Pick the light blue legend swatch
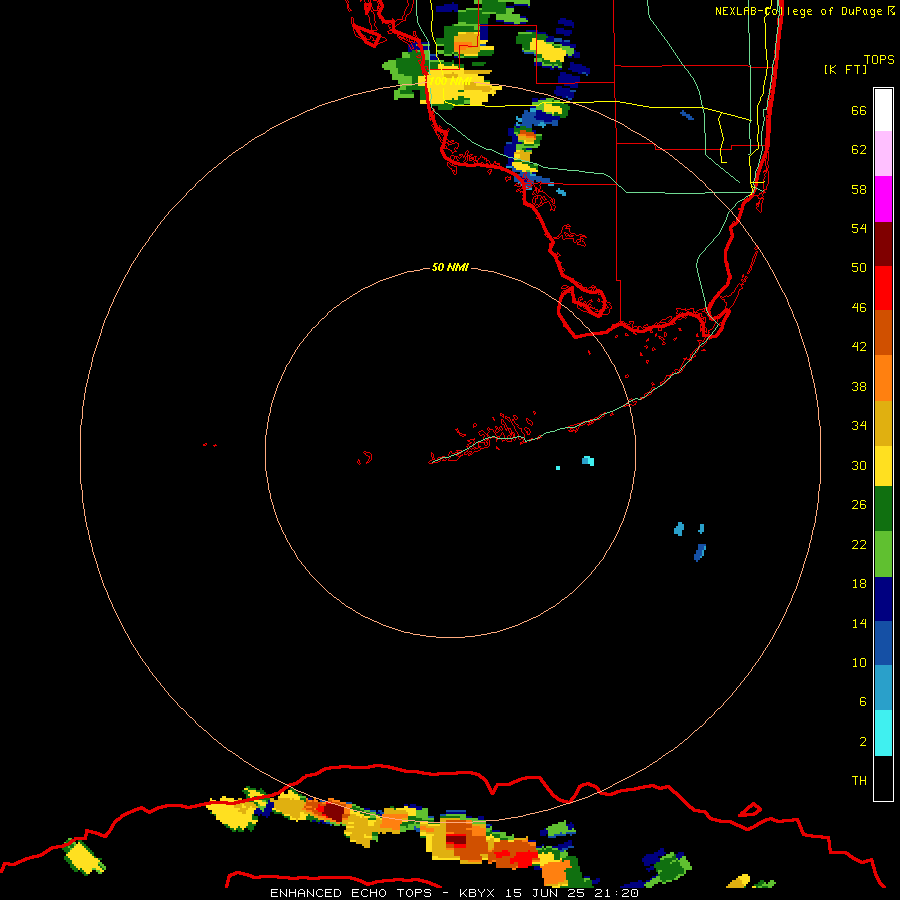This screenshot has width=900, height=900. [883, 688]
